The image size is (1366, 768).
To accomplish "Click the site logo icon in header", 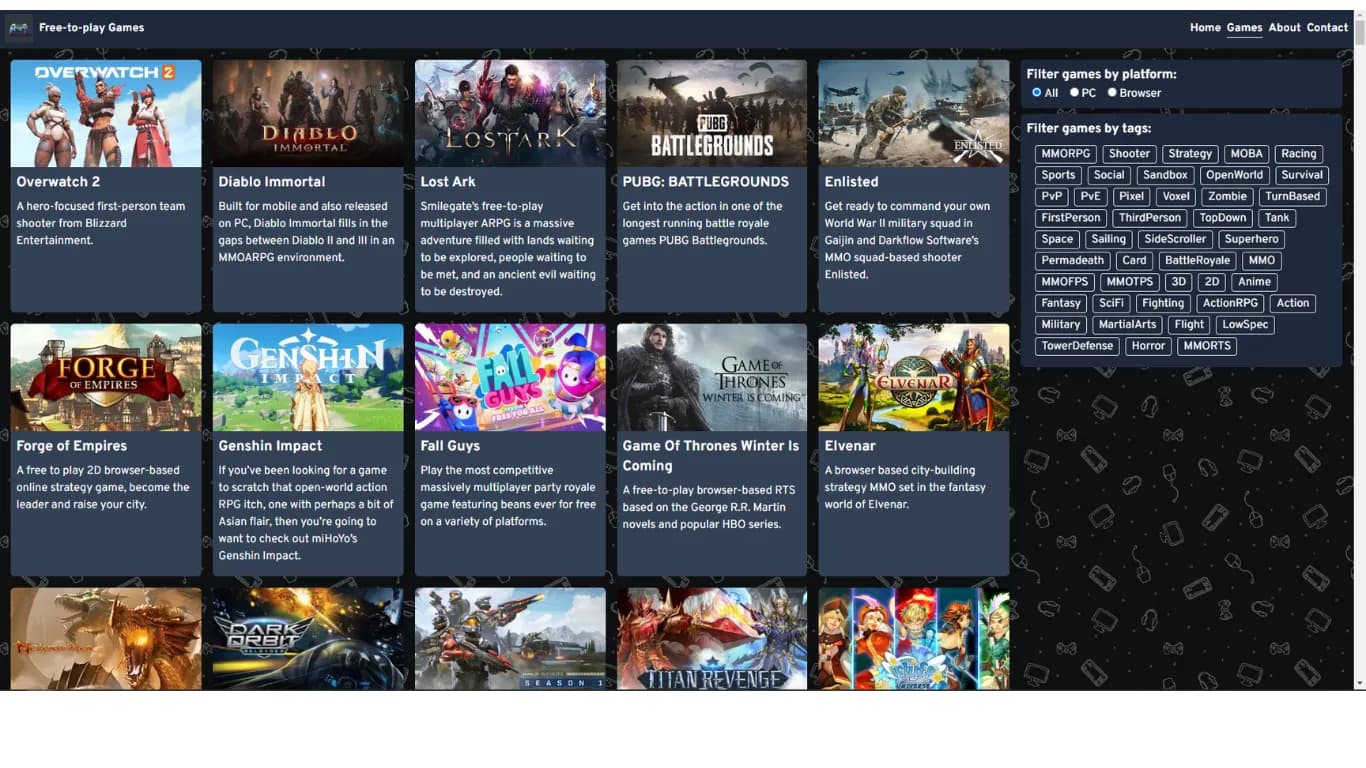I will point(19,28).
